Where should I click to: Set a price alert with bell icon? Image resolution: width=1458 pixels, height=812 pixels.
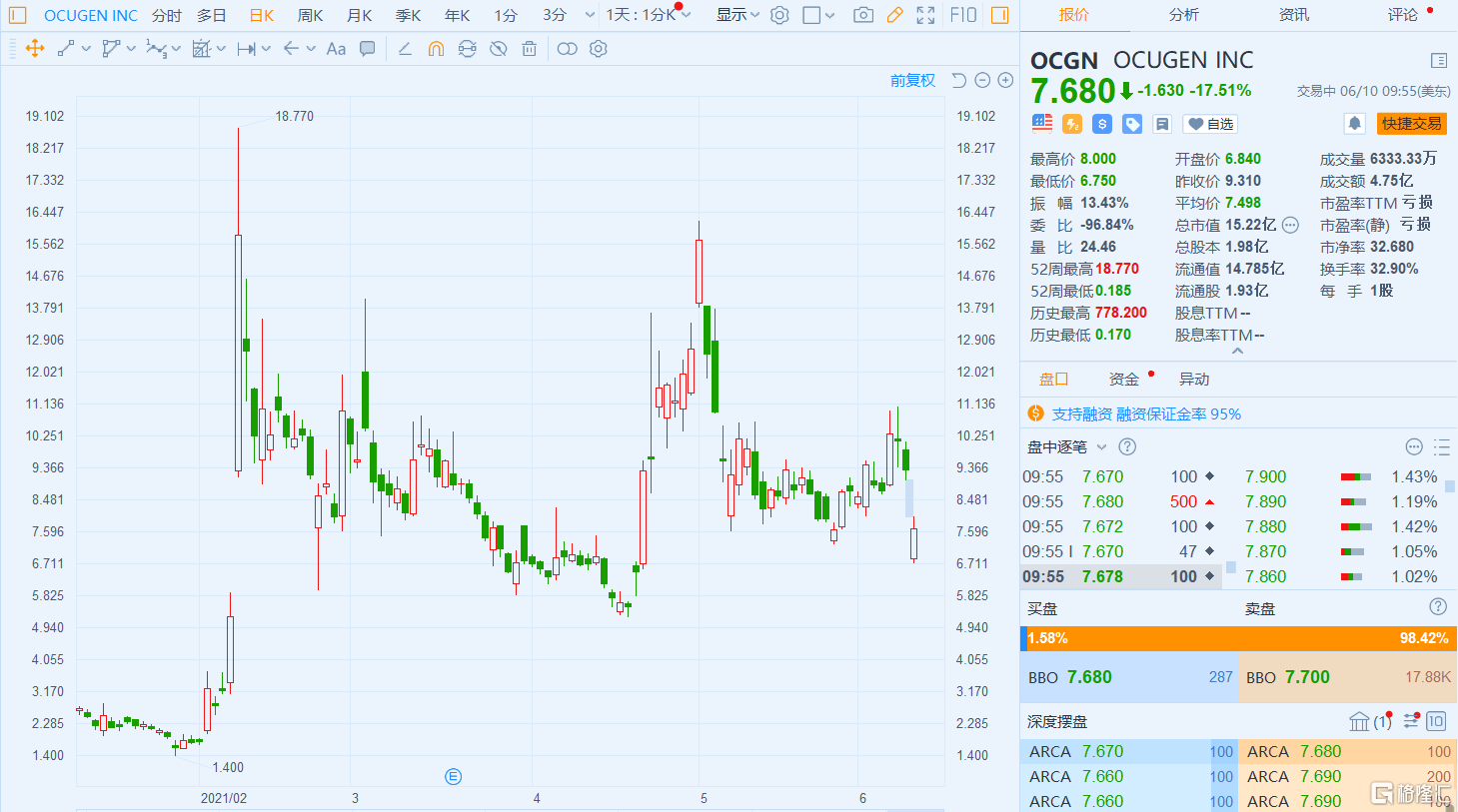click(x=1354, y=124)
